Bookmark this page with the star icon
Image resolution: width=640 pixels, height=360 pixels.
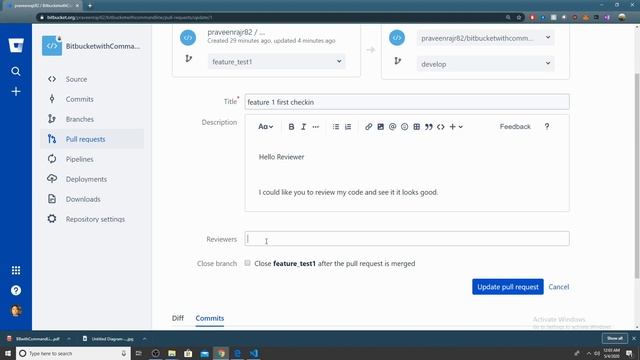click(519, 18)
